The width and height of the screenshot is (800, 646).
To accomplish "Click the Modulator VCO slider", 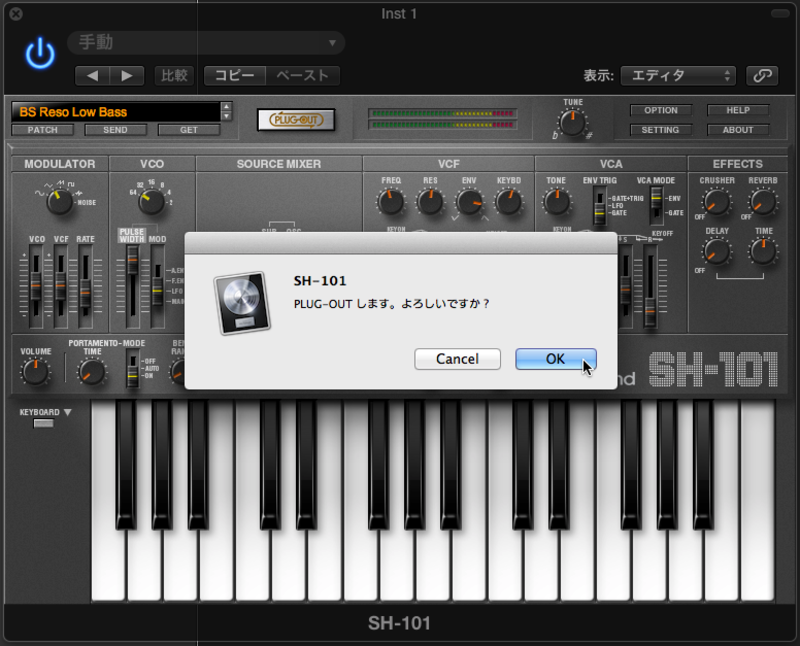I will coord(36,286).
